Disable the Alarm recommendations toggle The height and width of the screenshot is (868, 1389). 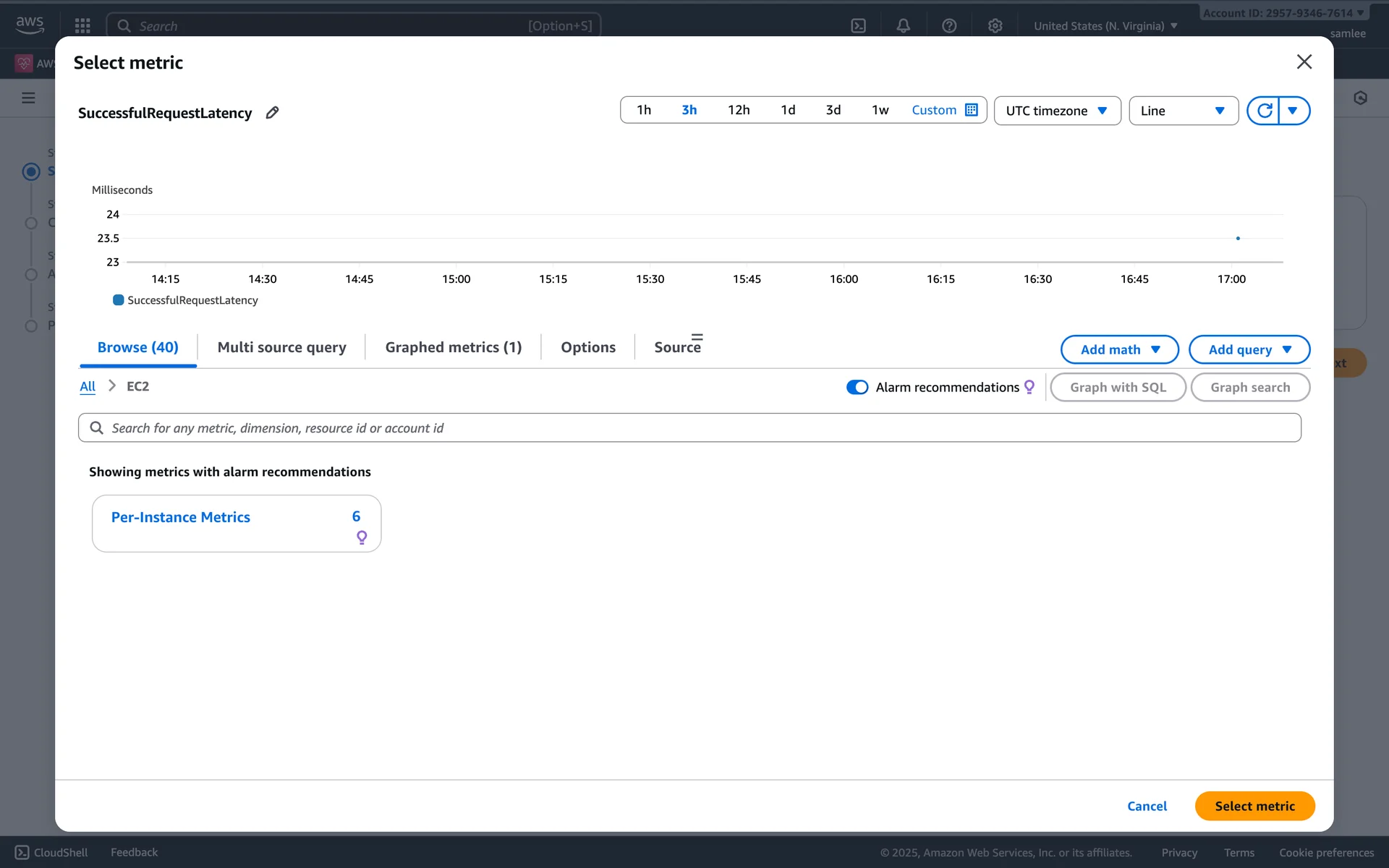[x=857, y=387]
